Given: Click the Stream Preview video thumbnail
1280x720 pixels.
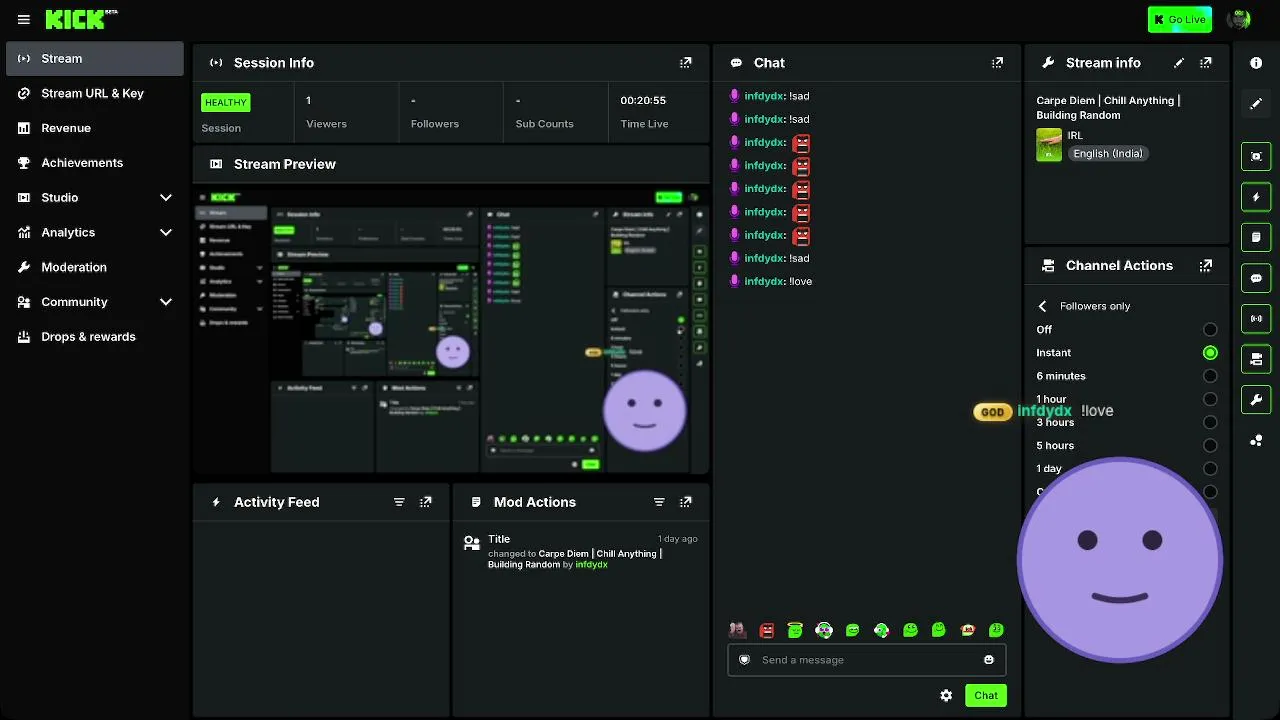Looking at the screenshot, I should [x=451, y=329].
